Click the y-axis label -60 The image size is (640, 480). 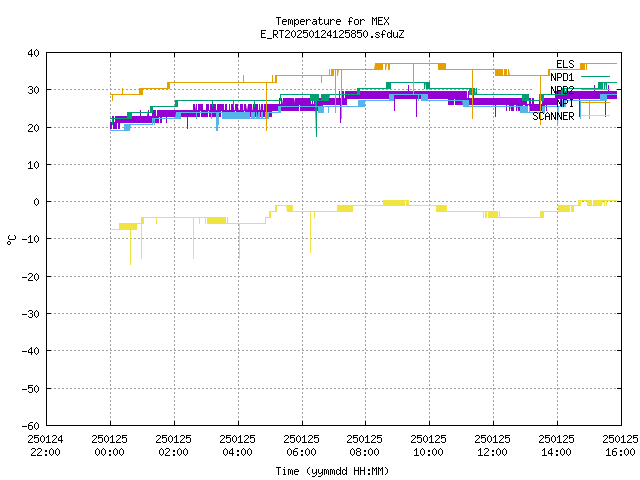(x=31, y=426)
